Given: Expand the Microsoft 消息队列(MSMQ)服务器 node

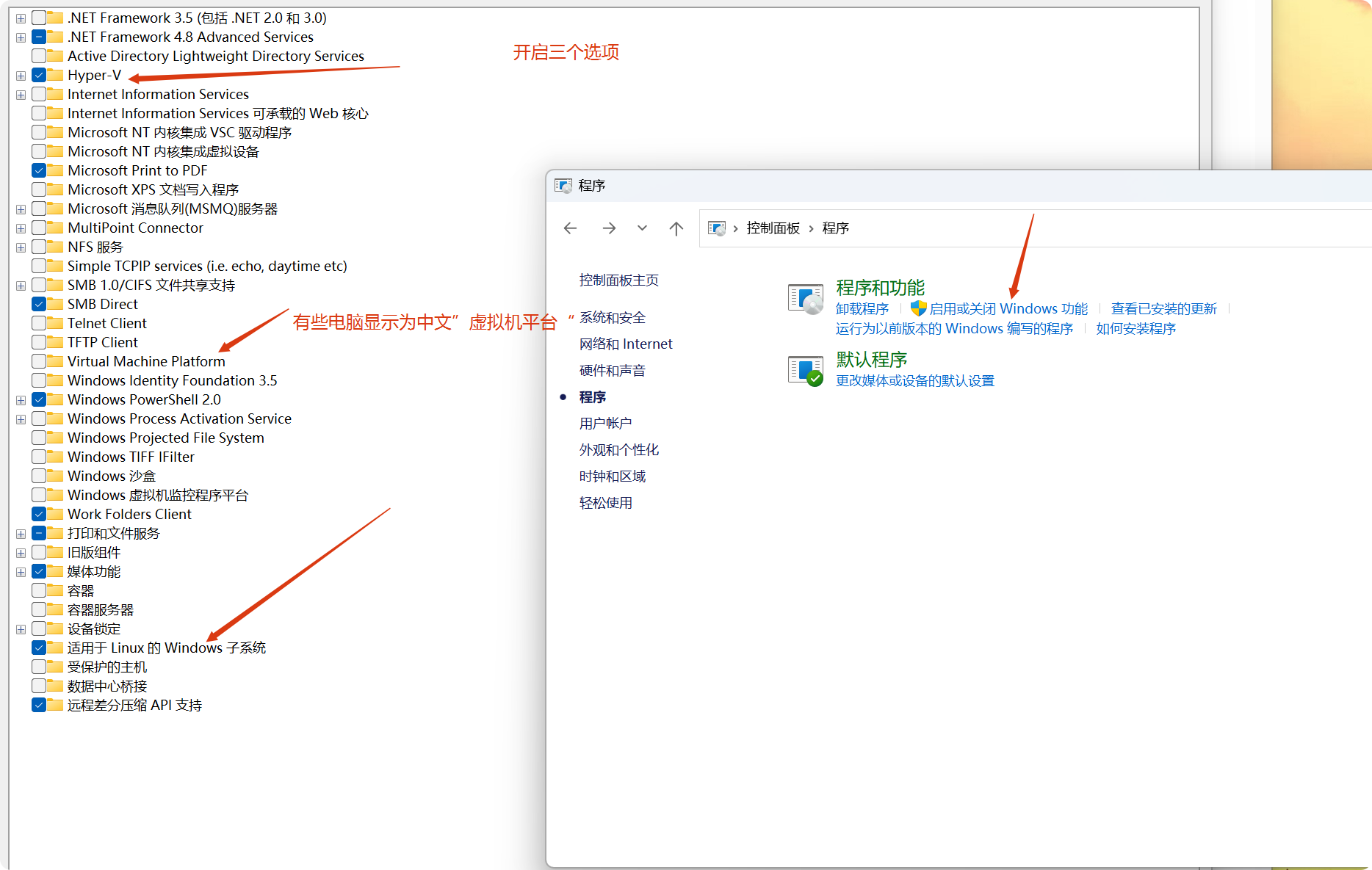Looking at the screenshot, I should (x=21, y=209).
